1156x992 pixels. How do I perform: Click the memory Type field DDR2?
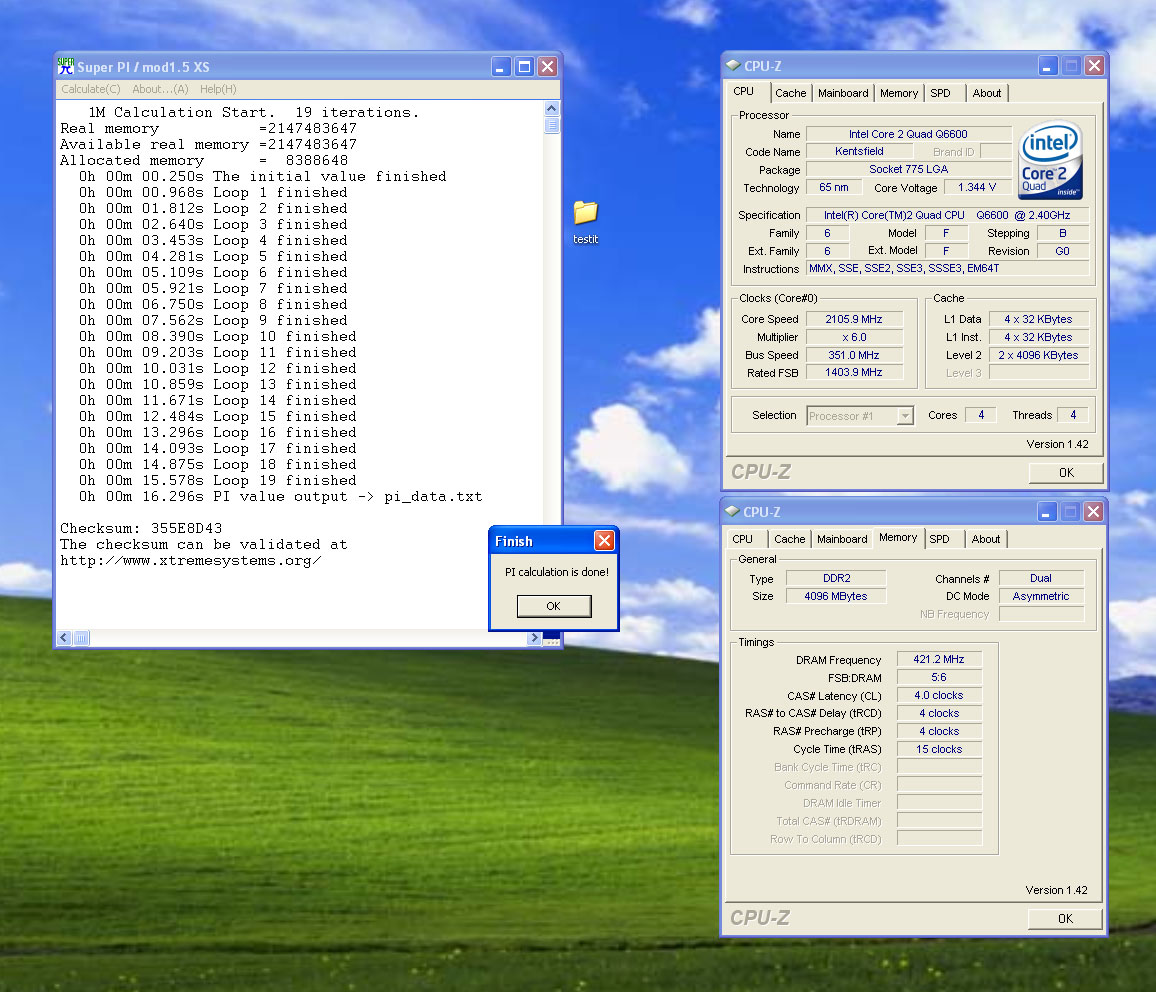click(836, 579)
